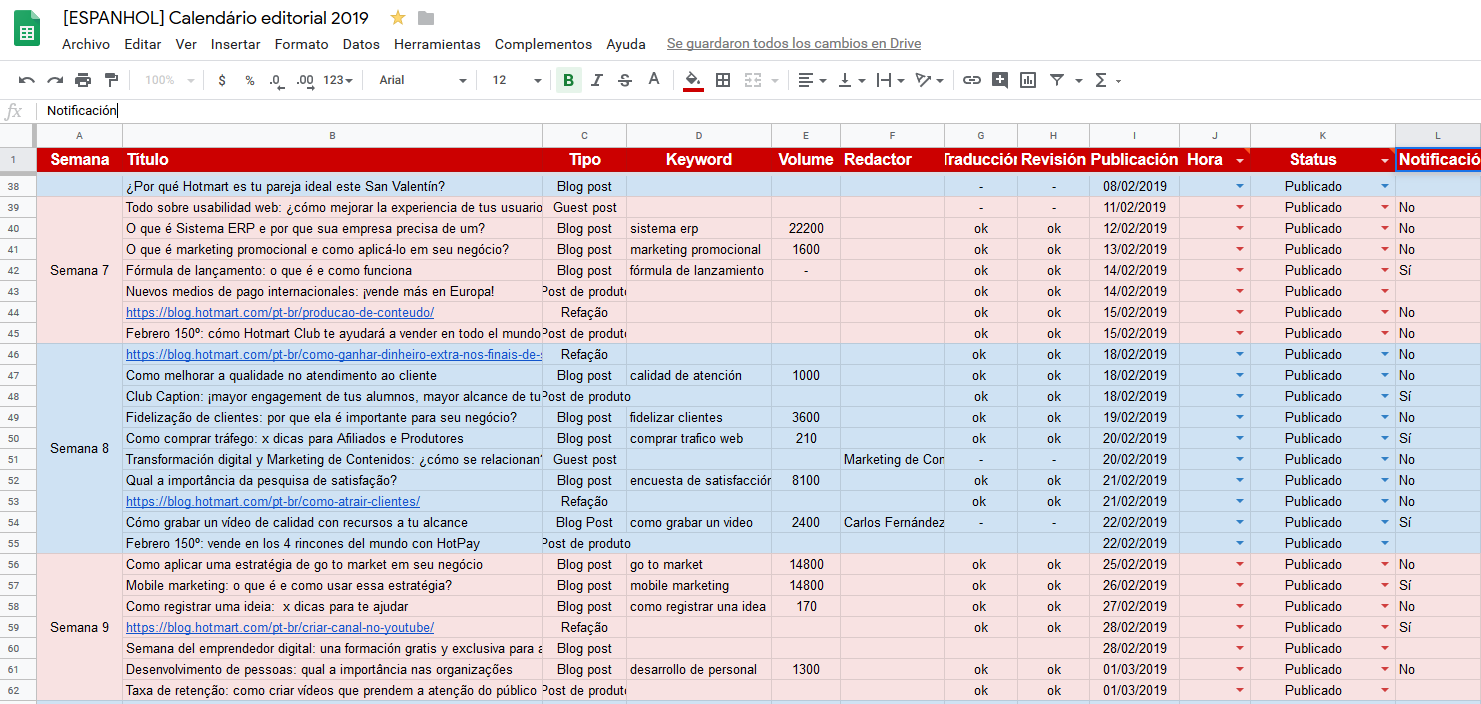Open the fill color paint bucket

click(x=693, y=80)
